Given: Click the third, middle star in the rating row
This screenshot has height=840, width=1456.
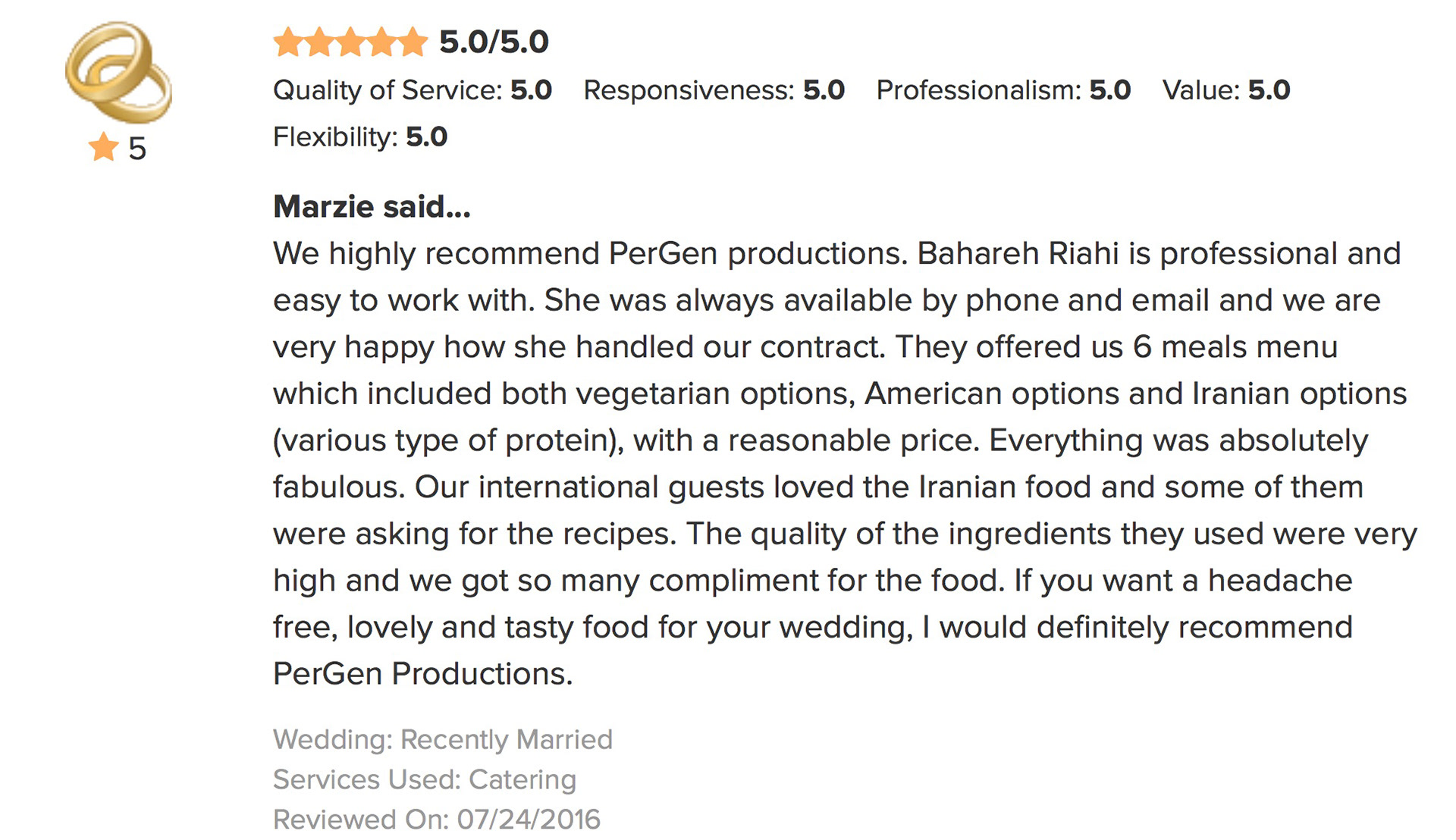Looking at the screenshot, I should coord(351,42).
